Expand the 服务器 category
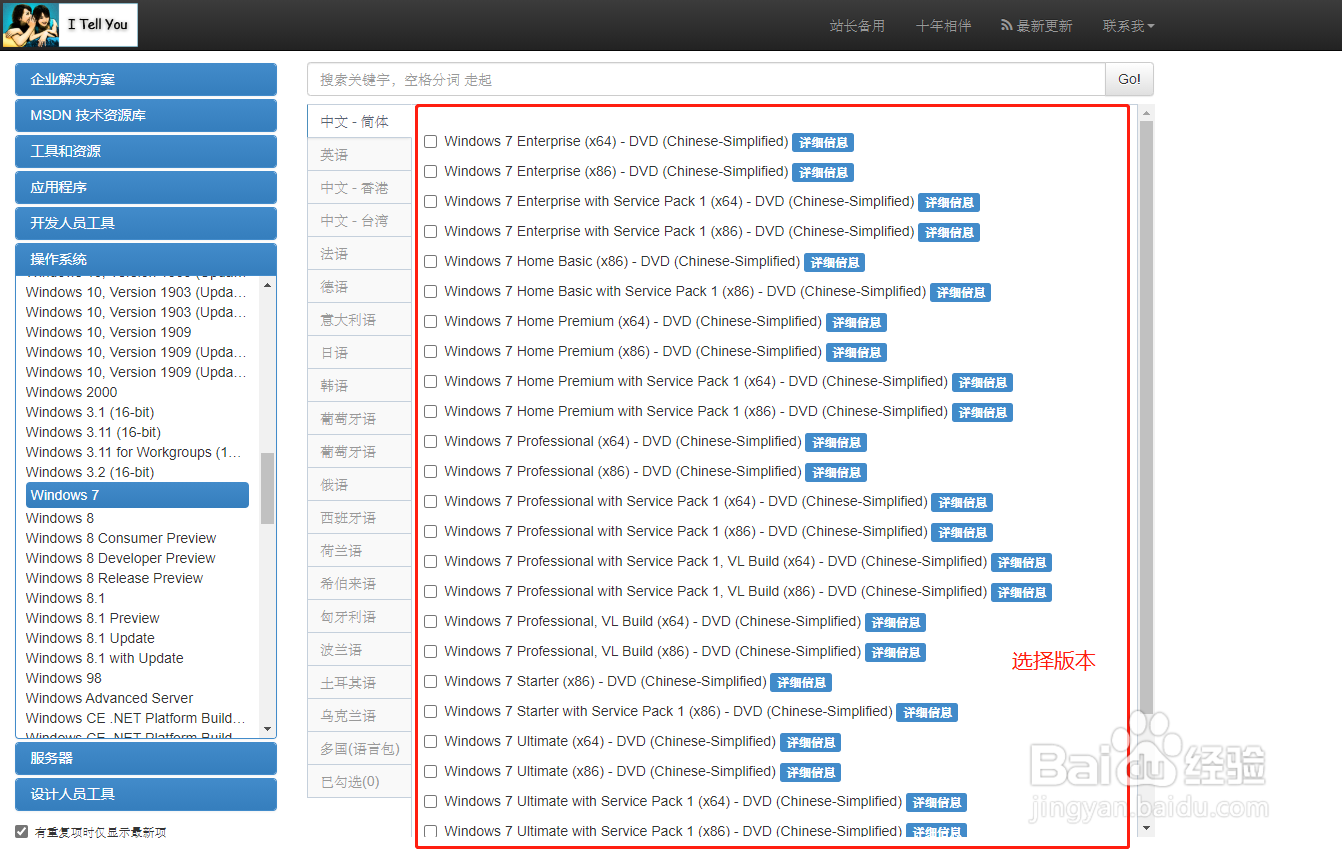Viewport: 1342px width, 853px height. [x=146, y=759]
